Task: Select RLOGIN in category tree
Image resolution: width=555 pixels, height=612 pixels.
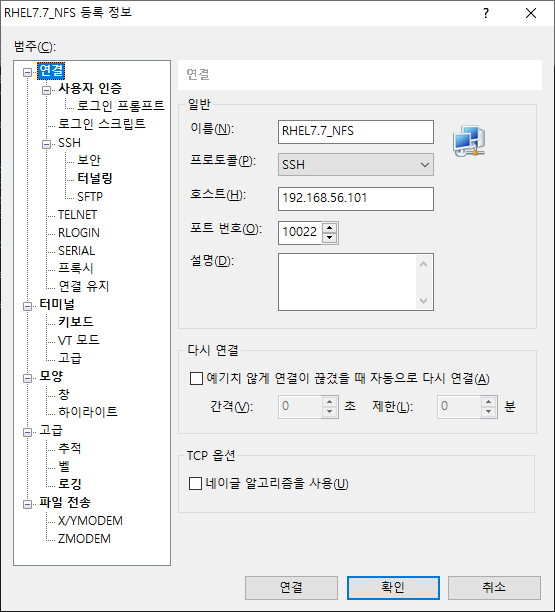Action: (x=78, y=232)
